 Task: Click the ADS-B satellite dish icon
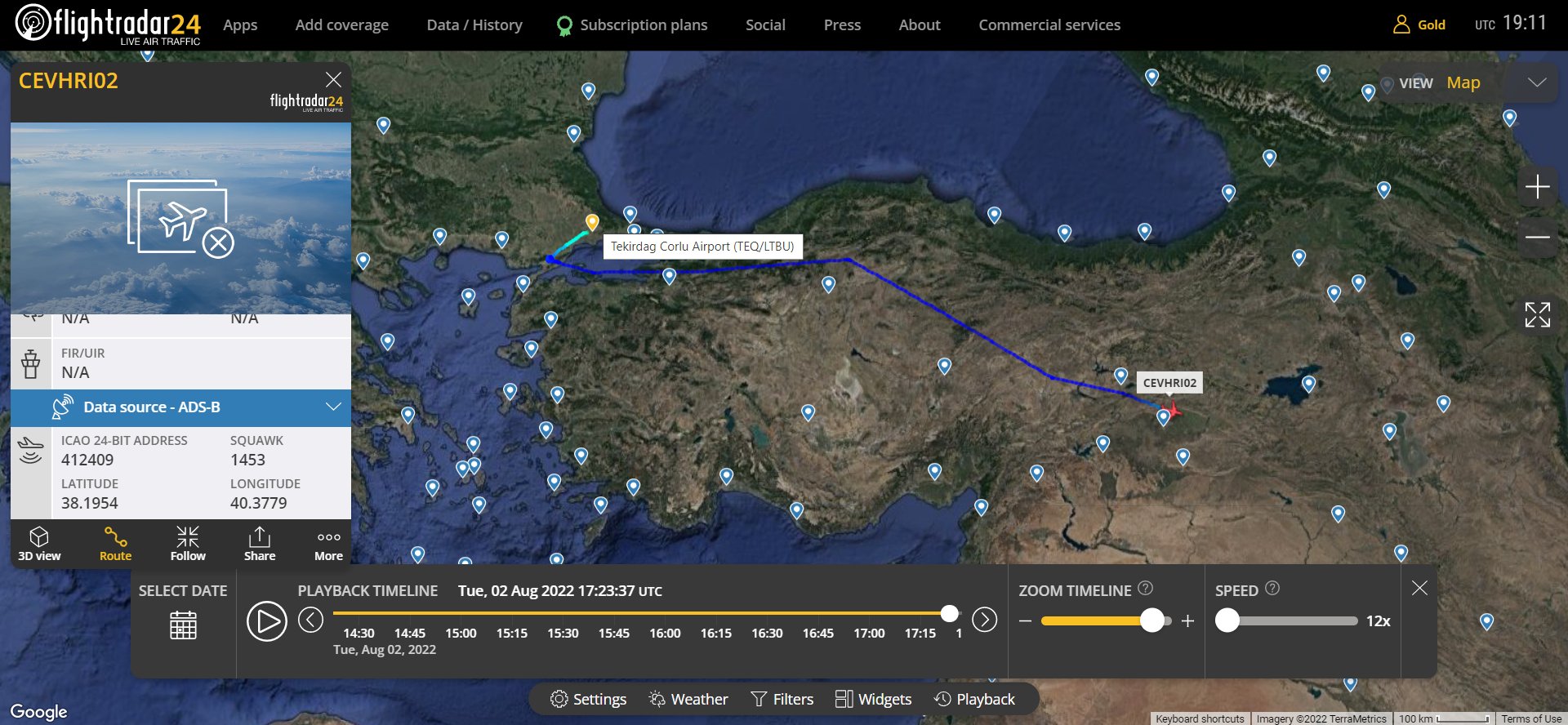[x=62, y=407]
